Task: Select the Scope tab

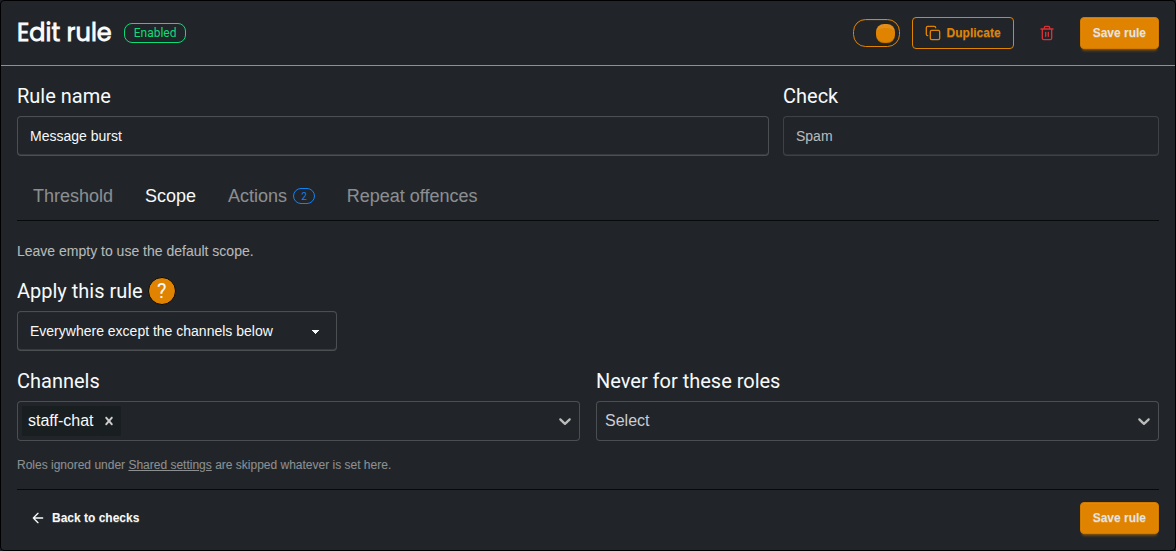Action: [x=170, y=196]
